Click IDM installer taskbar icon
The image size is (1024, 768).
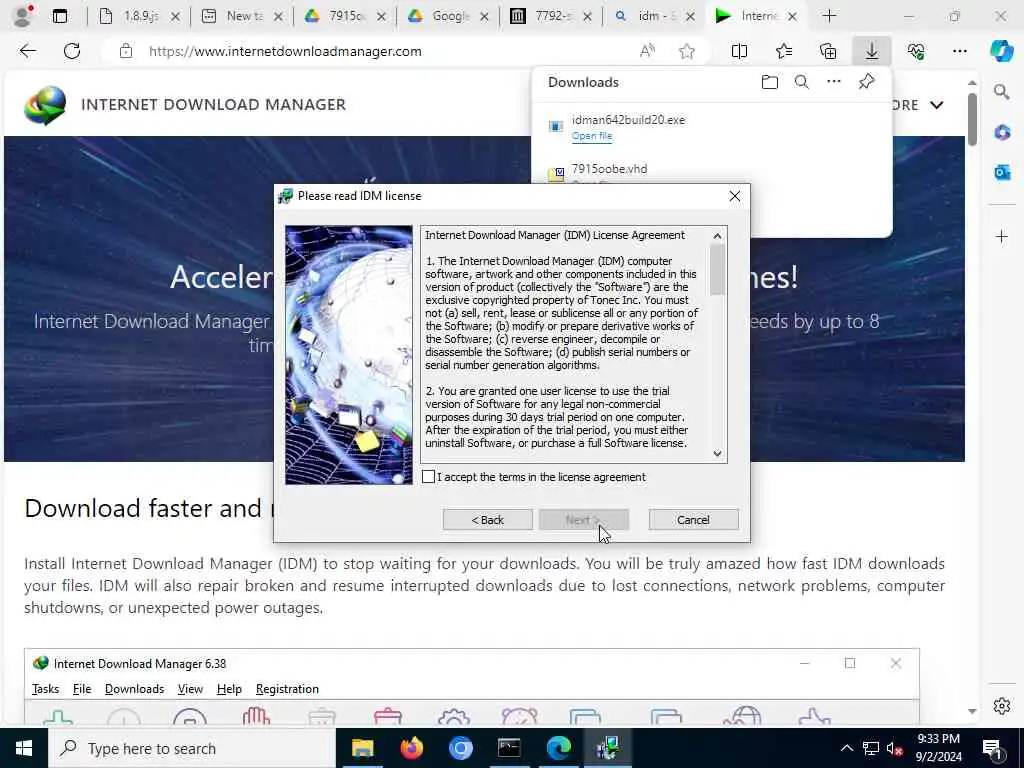[x=607, y=748]
